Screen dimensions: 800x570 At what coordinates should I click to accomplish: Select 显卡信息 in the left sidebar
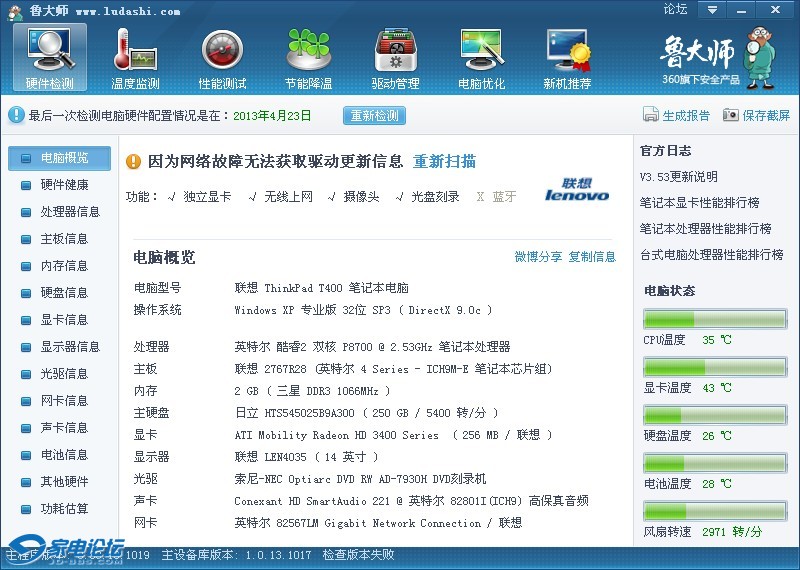(x=64, y=319)
